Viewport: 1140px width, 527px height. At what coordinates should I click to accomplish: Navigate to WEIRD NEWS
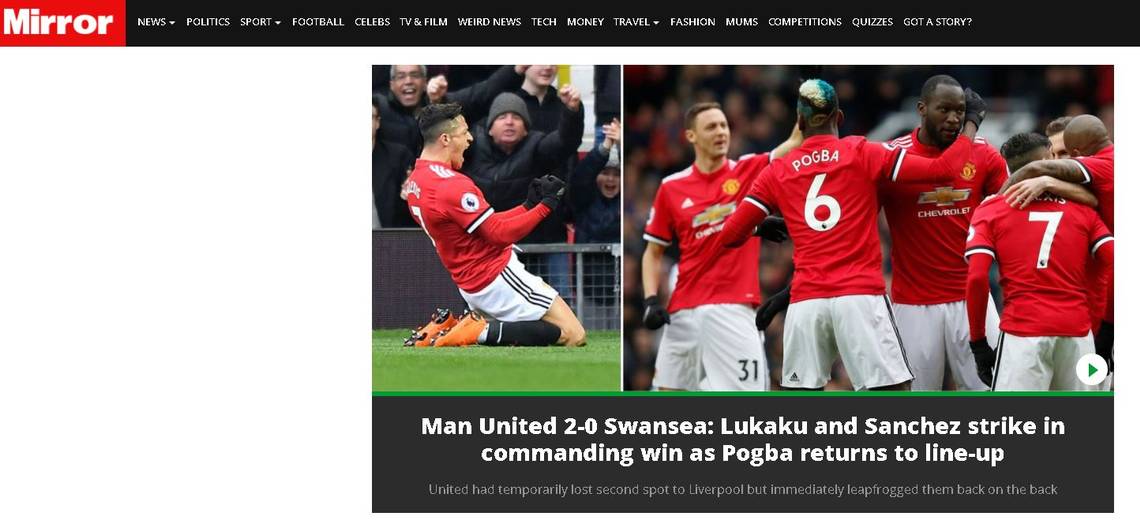[x=489, y=22]
